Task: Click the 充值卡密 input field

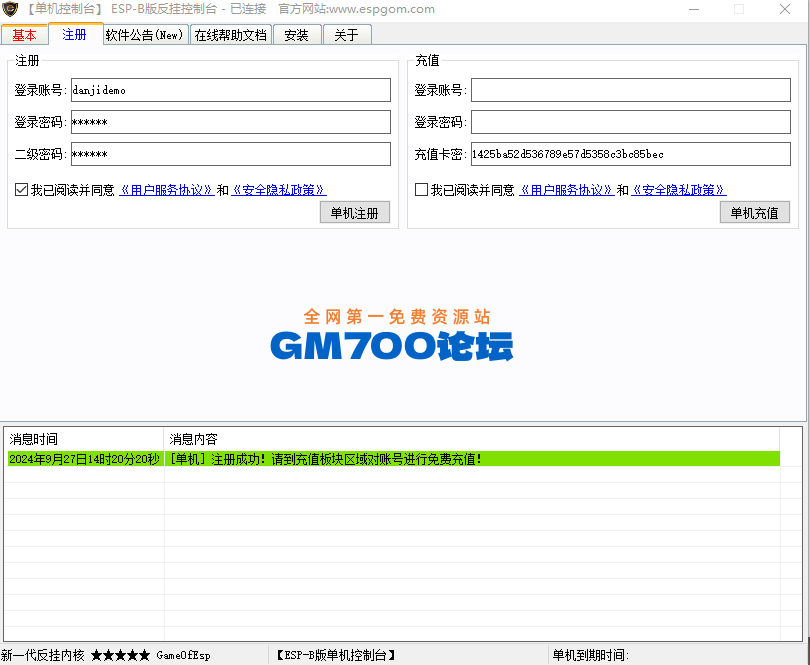Action: [x=630, y=154]
